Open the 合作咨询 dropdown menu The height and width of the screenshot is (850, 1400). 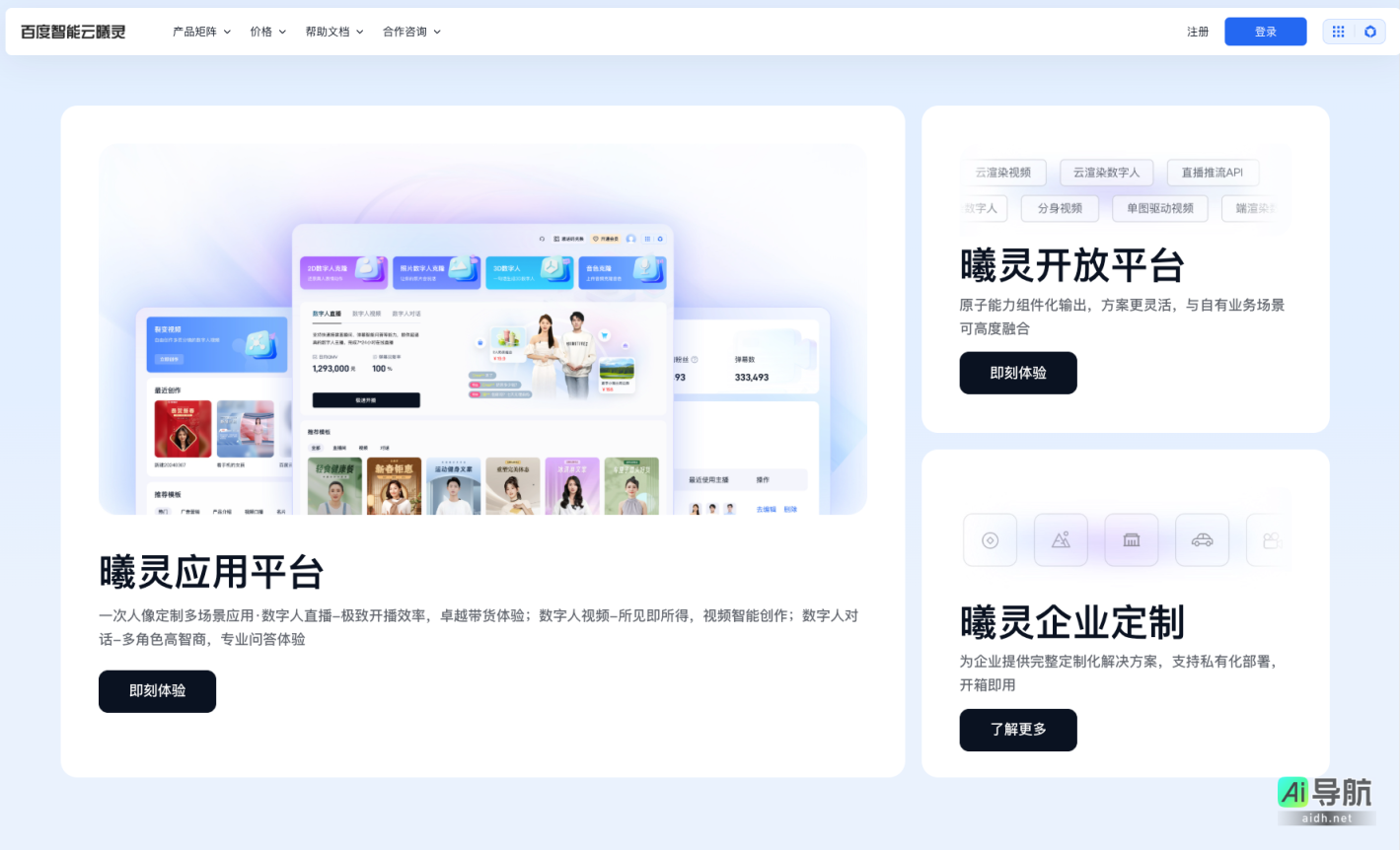point(410,31)
